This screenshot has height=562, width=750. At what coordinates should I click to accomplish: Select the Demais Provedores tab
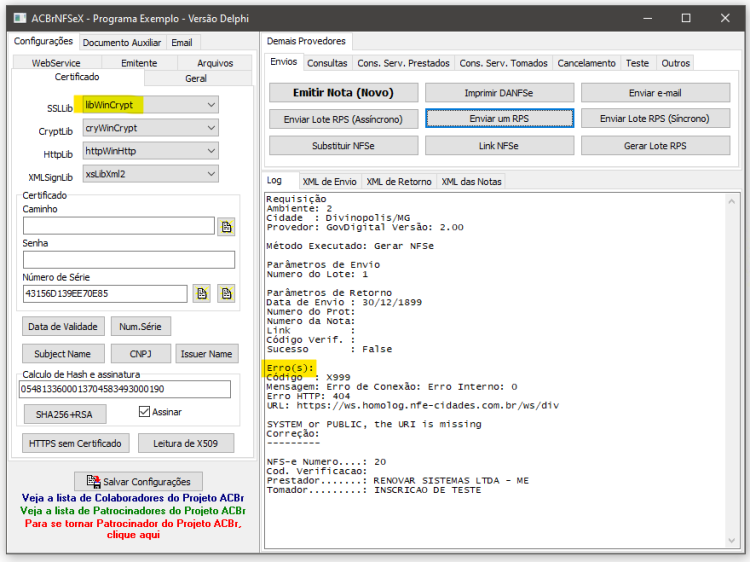pos(306,41)
